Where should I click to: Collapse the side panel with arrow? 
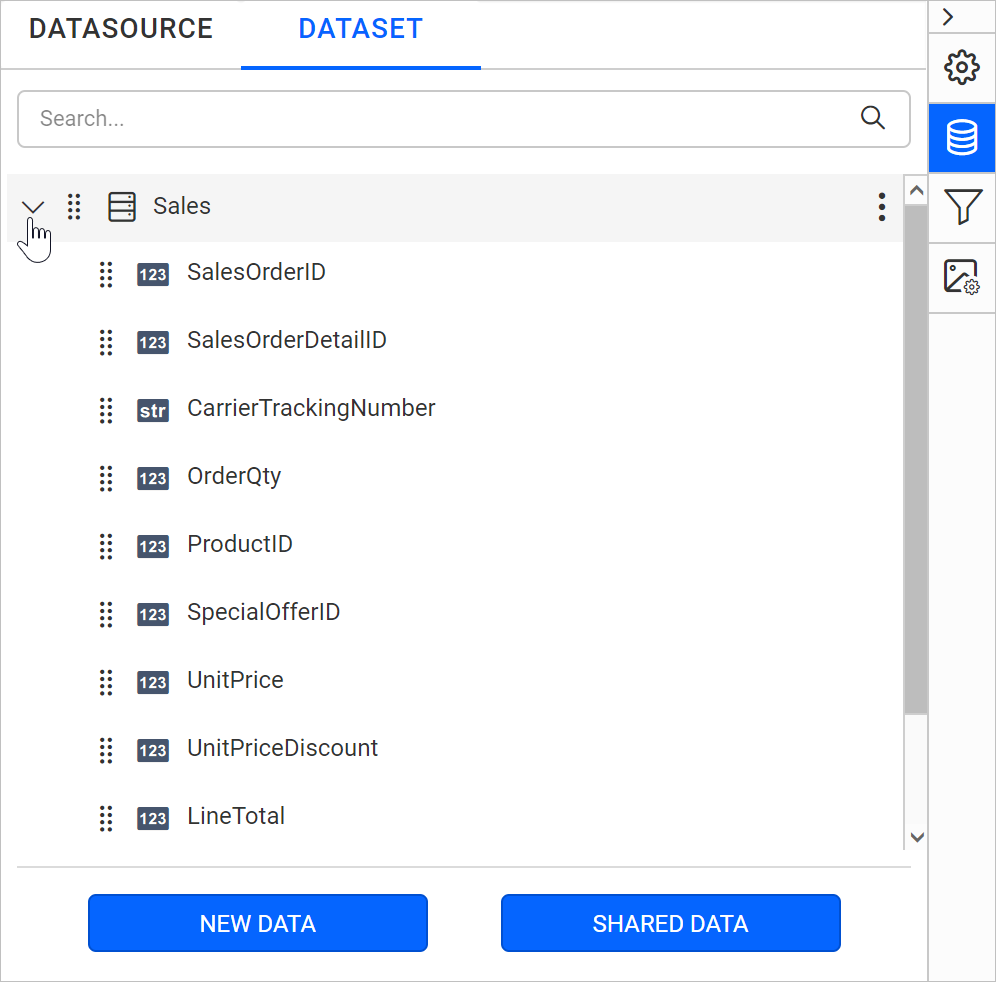click(x=948, y=17)
